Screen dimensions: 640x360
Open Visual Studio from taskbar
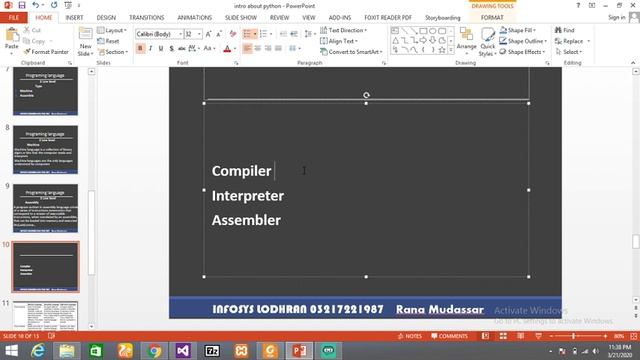[x=183, y=351]
